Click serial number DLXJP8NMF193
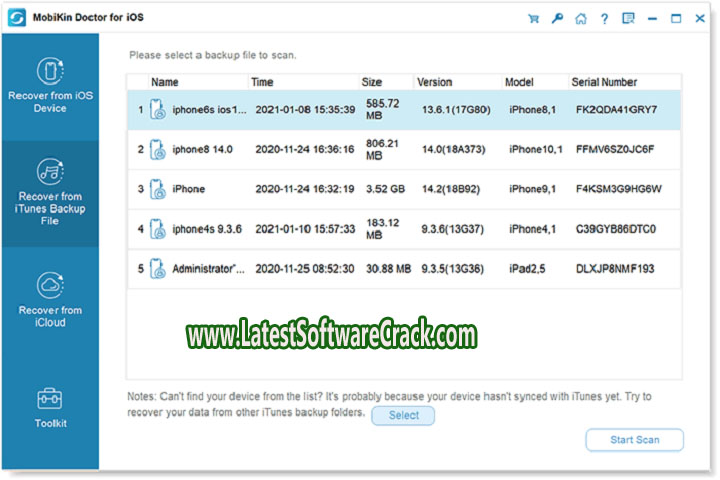 point(615,269)
